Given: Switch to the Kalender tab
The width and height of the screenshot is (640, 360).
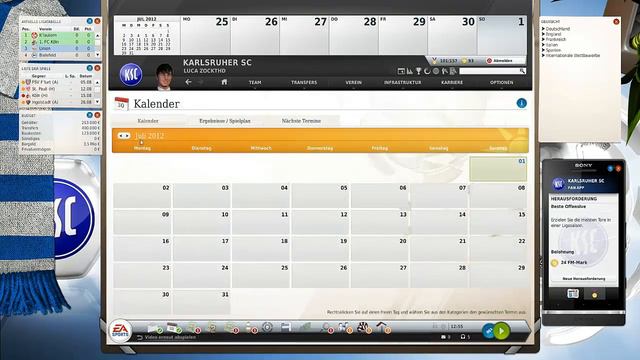Looking at the screenshot, I should coord(148,121).
